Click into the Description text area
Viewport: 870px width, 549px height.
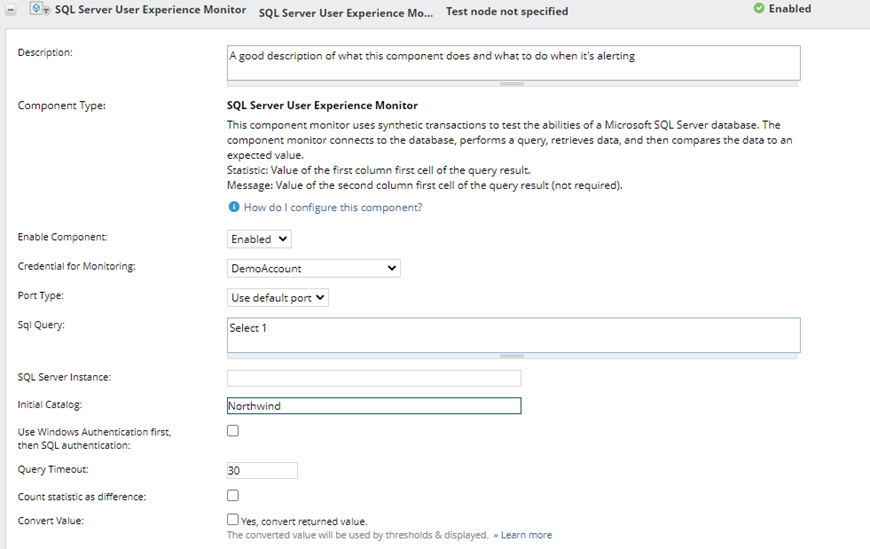pyautogui.click(x=513, y=61)
